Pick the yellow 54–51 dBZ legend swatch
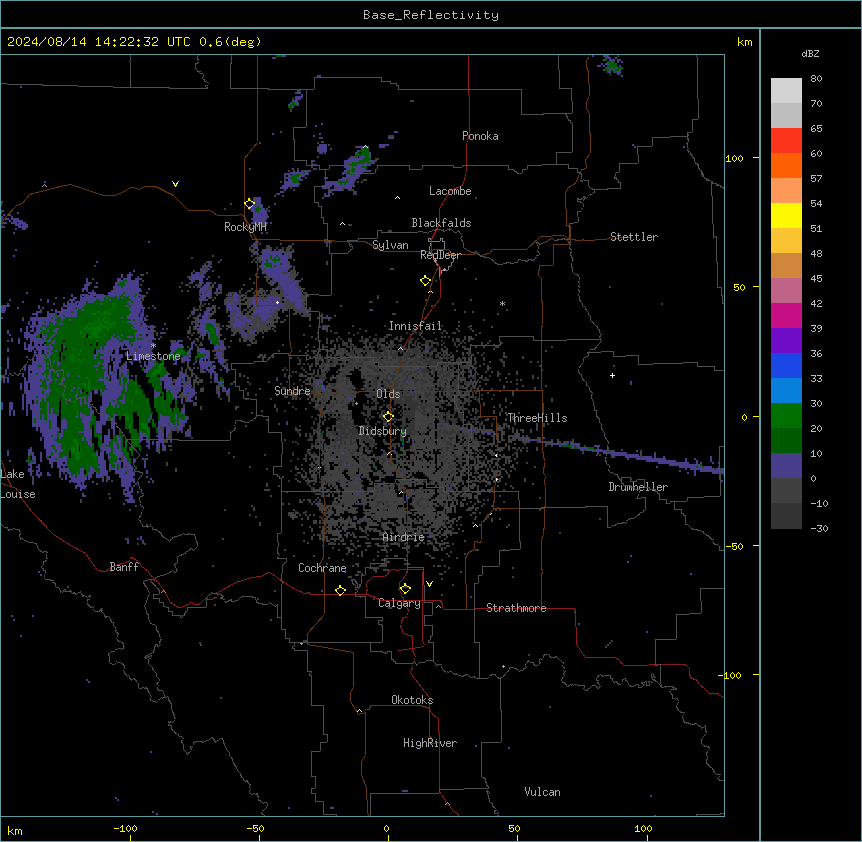Screen dimensions: 862x842 pos(786,215)
